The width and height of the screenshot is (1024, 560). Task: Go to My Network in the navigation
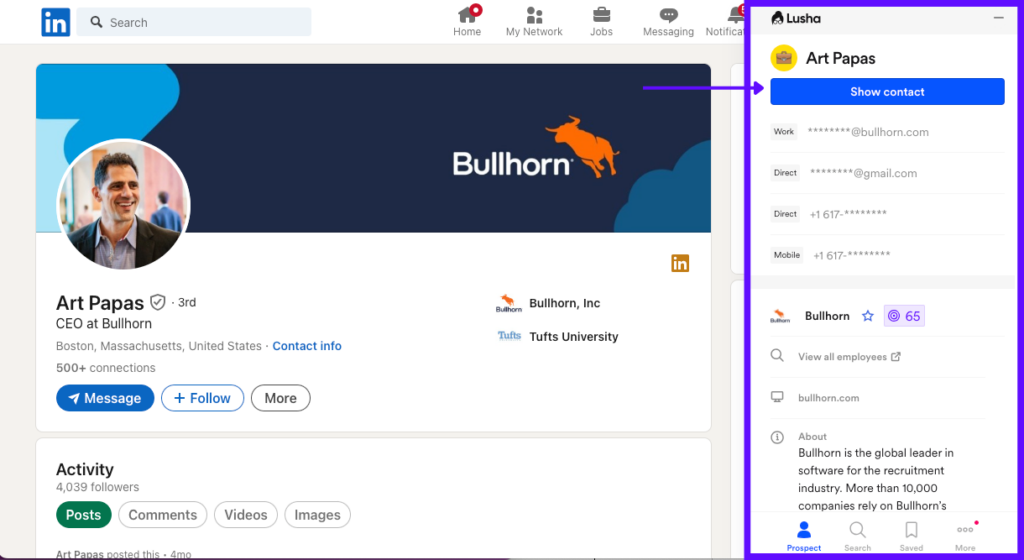[x=534, y=21]
